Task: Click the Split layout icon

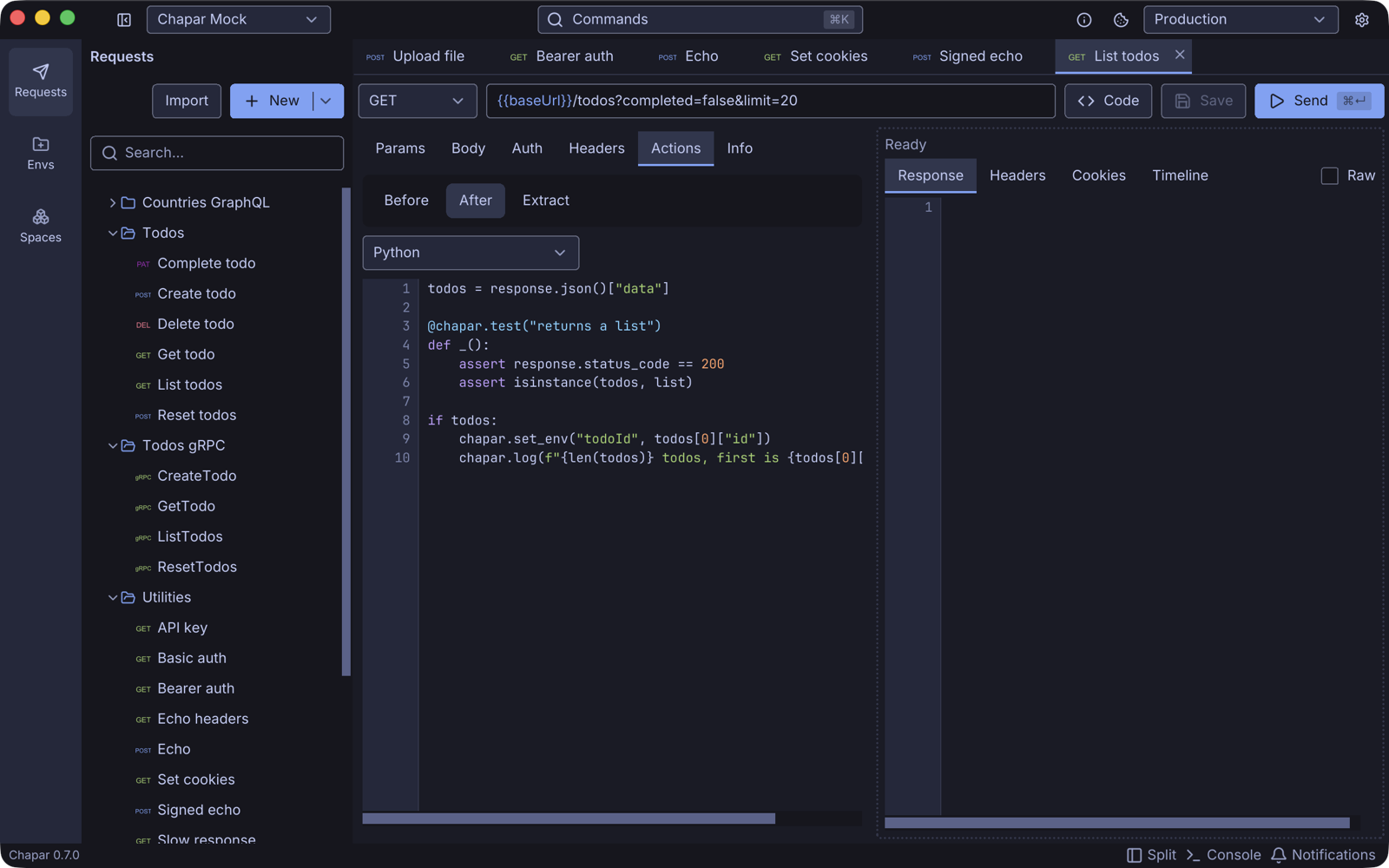Action: (x=1134, y=855)
